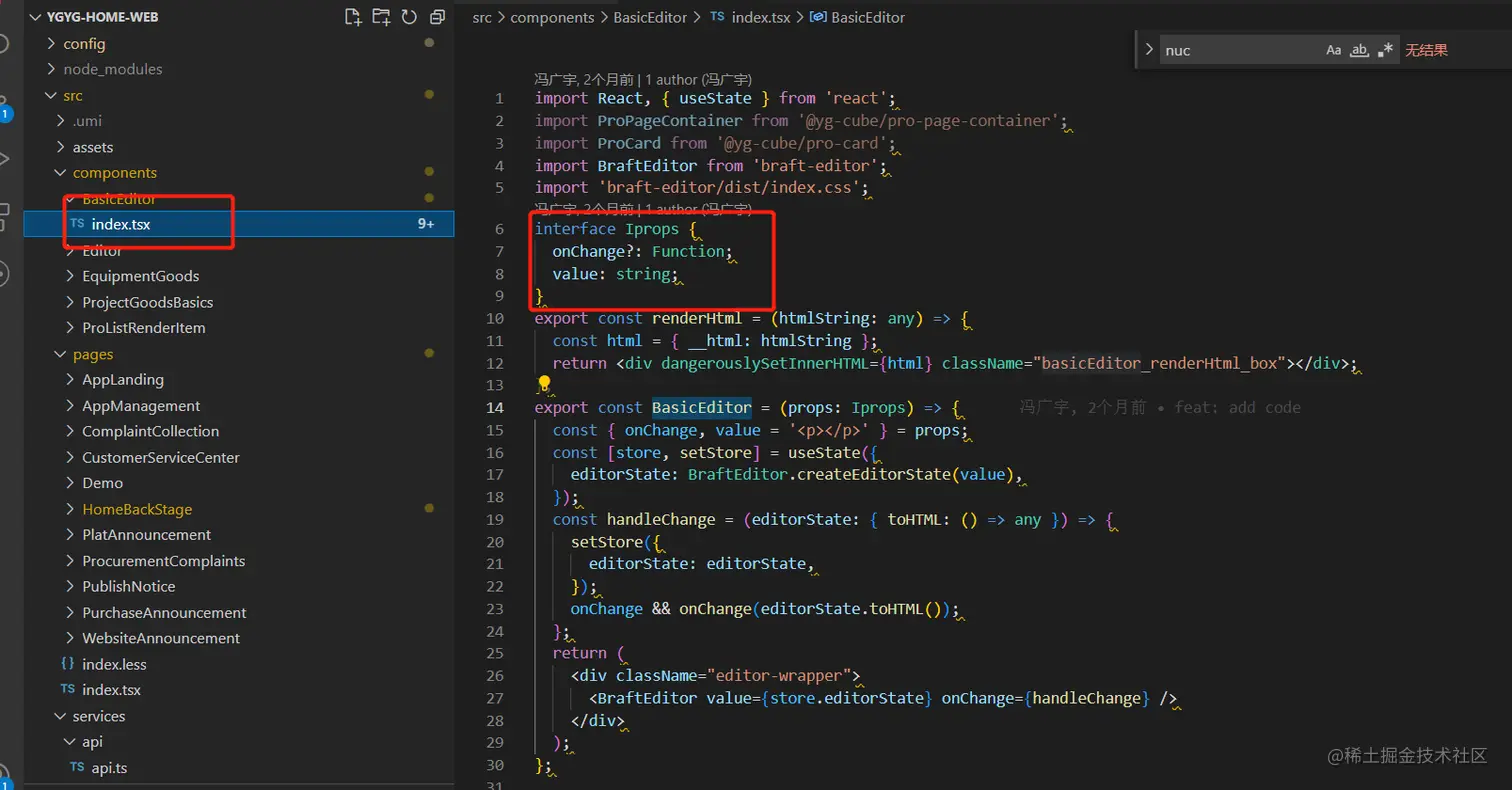Collapse the src folder chevron
Image resolution: width=1512 pixels, height=790 pixels.
[52, 96]
